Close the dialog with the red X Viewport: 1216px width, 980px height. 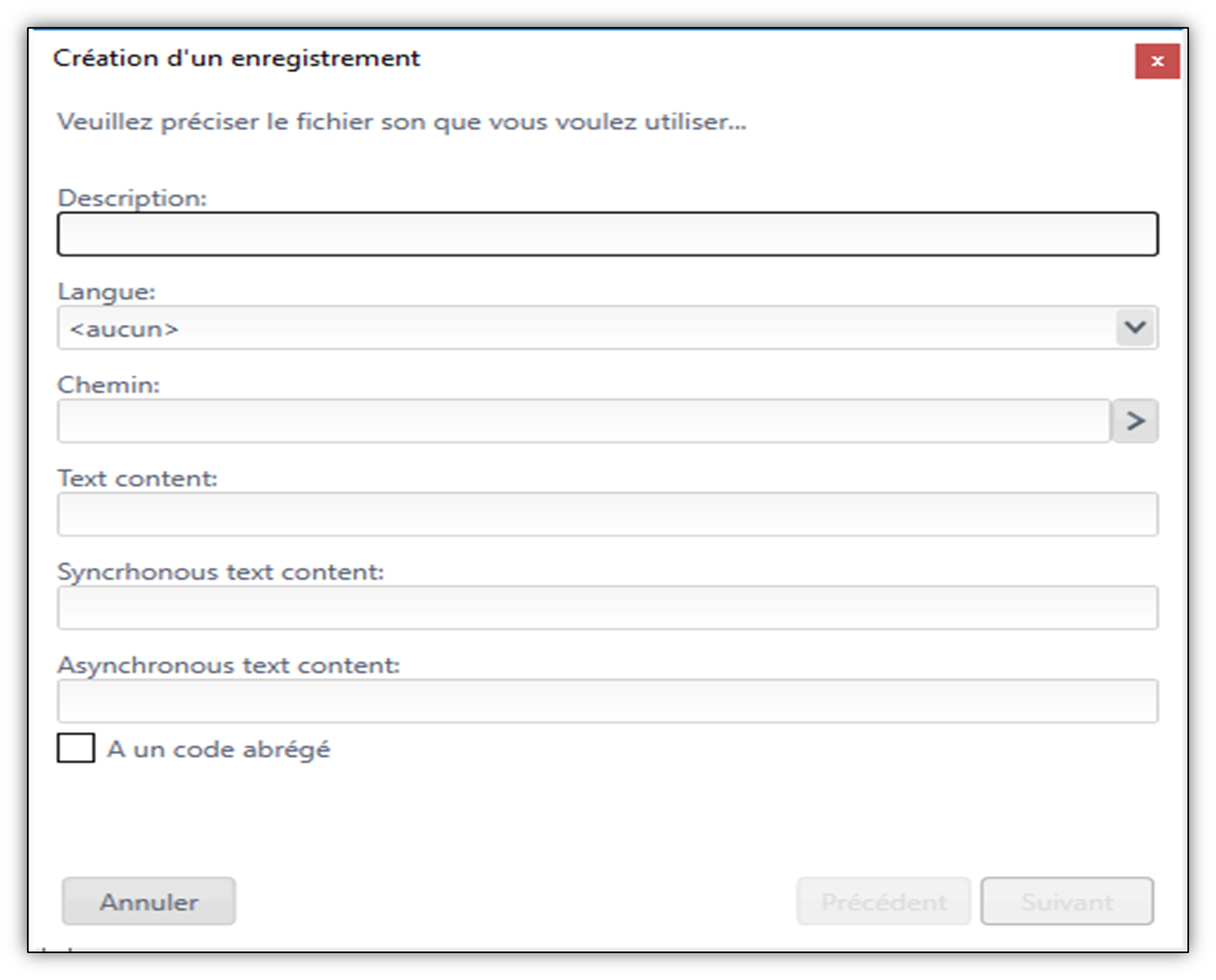tap(1156, 61)
